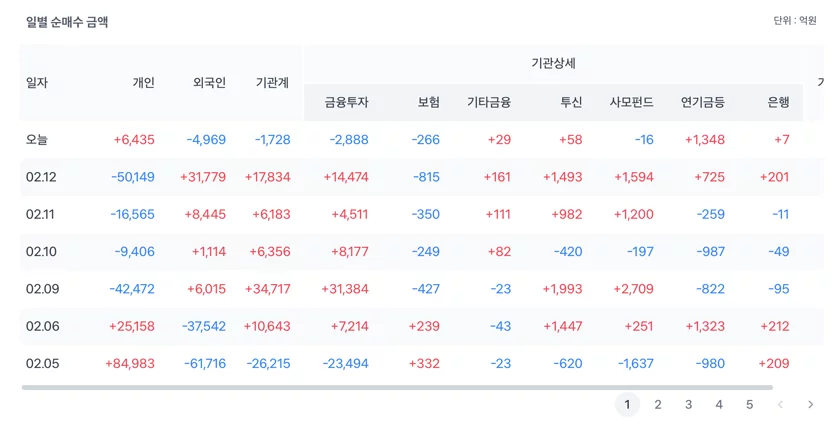Click the 기관상세 group header
The height and width of the screenshot is (424, 835).
553,63
